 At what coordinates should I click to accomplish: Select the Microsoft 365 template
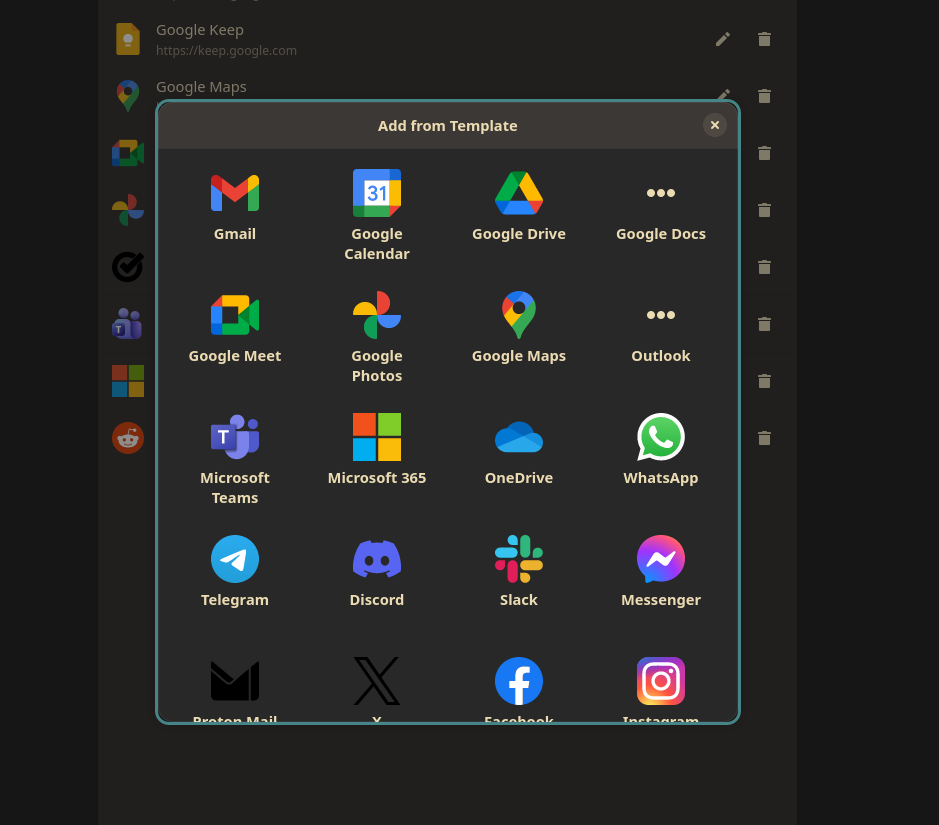click(377, 451)
